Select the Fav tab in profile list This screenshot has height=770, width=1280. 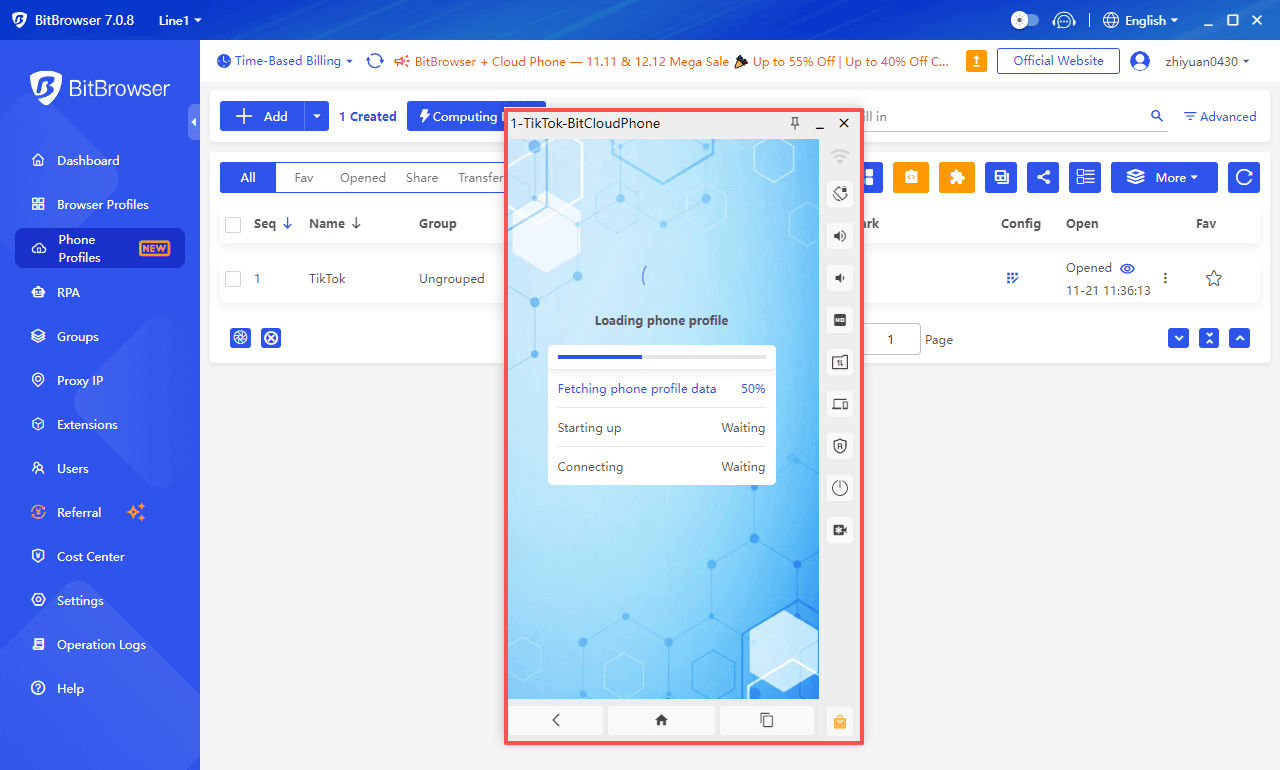click(x=303, y=177)
